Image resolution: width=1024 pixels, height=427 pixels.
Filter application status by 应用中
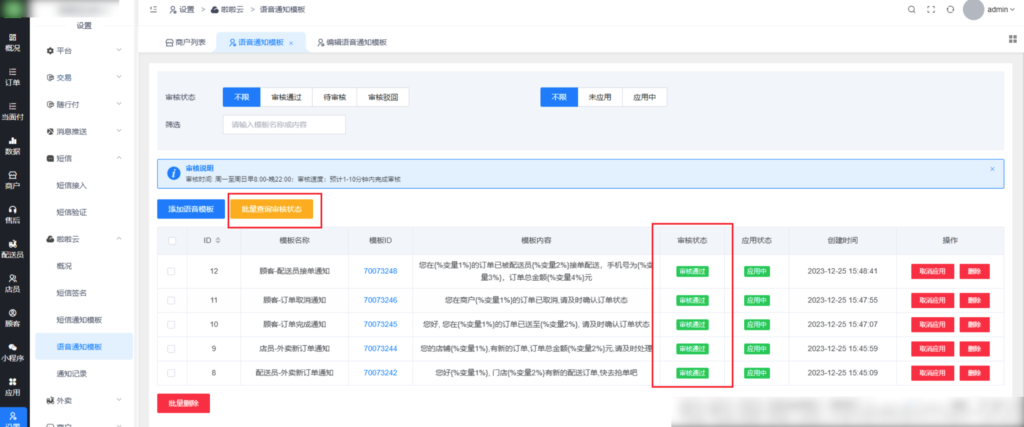[644, 97]
